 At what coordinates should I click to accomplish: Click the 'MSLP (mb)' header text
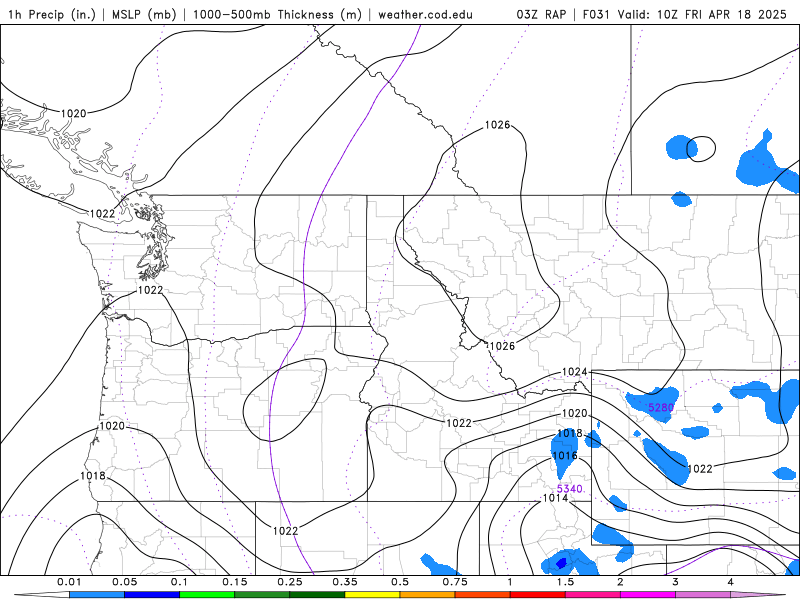[x=144, y=14]
